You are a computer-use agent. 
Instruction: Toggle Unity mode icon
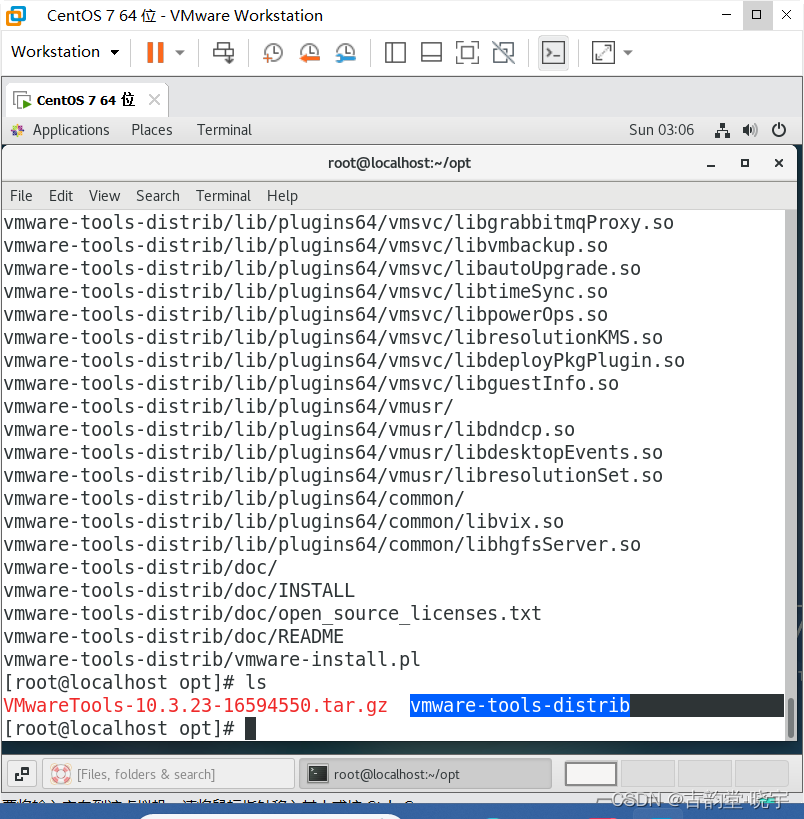[504, 52]
